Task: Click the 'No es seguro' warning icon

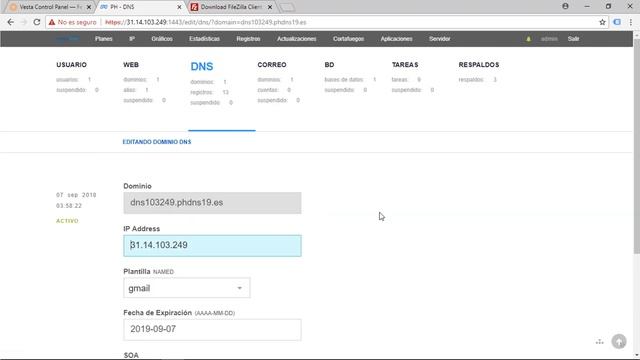Action: [x=52, y=22]
